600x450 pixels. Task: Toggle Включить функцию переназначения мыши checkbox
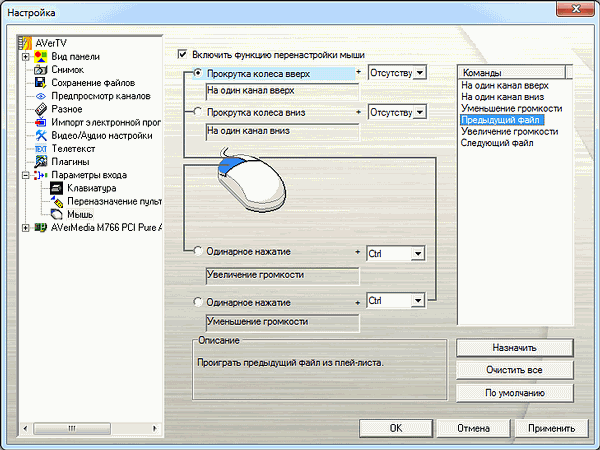pos(182,54)
